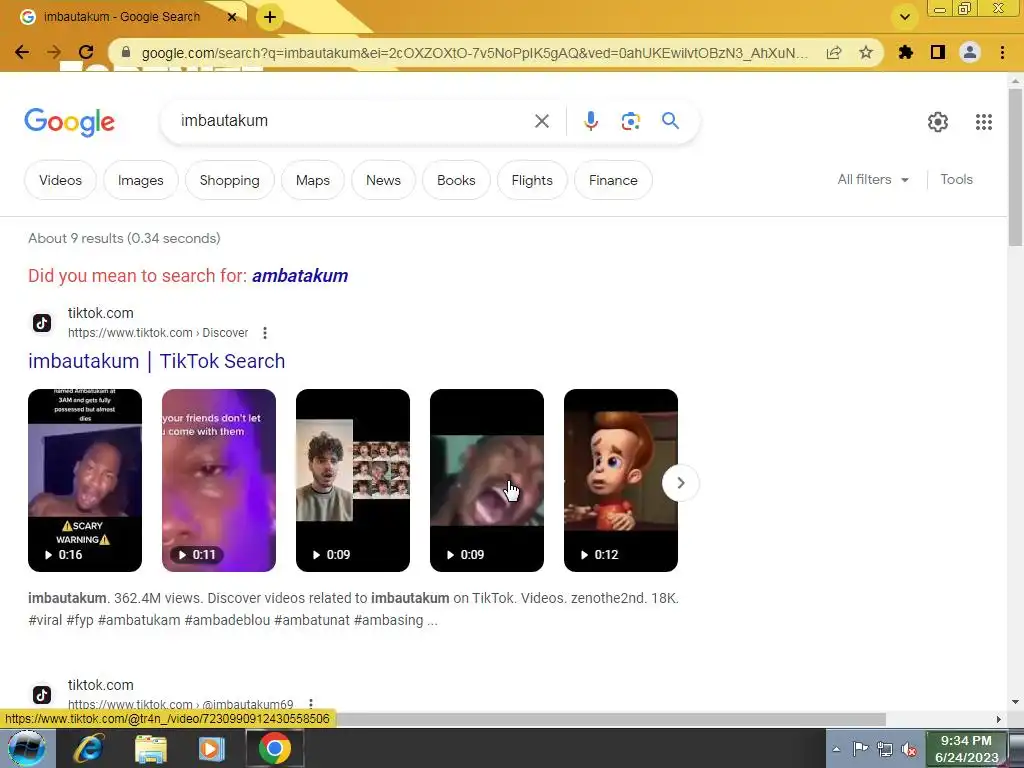The image size is (1024, 768).
Task: Click the vertical page scrollbar thumb
Action: (x=1014, y=167)
